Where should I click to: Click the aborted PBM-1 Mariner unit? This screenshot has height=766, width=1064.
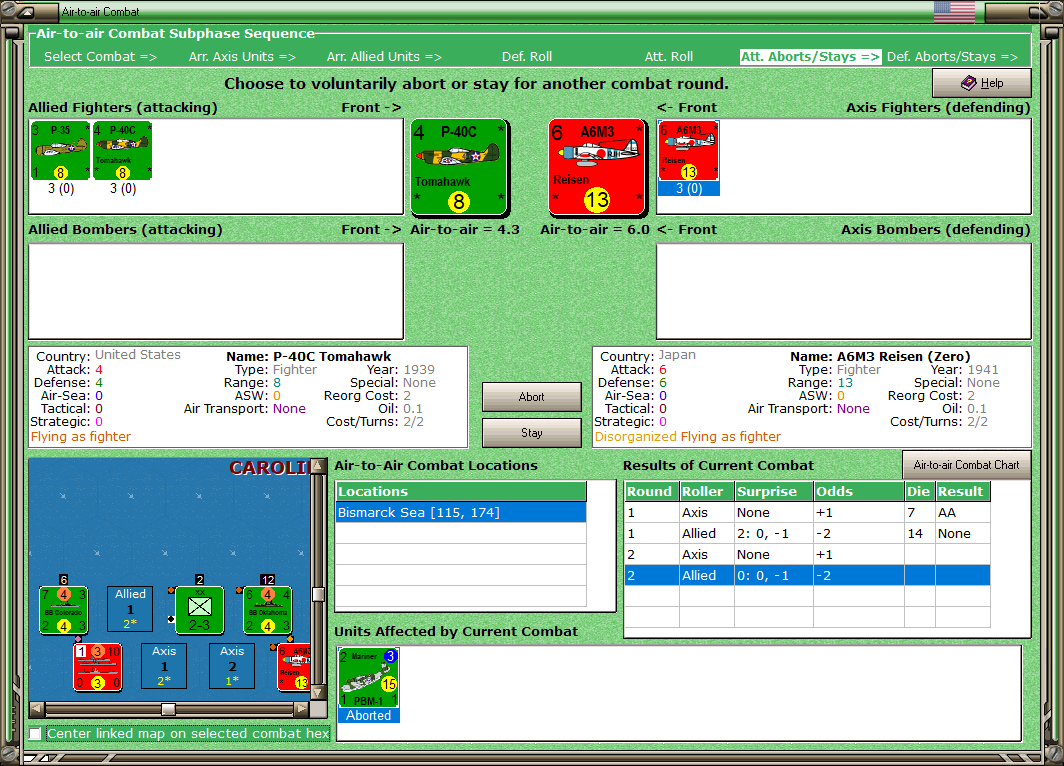pyautogui.click(x=368, y=676)
